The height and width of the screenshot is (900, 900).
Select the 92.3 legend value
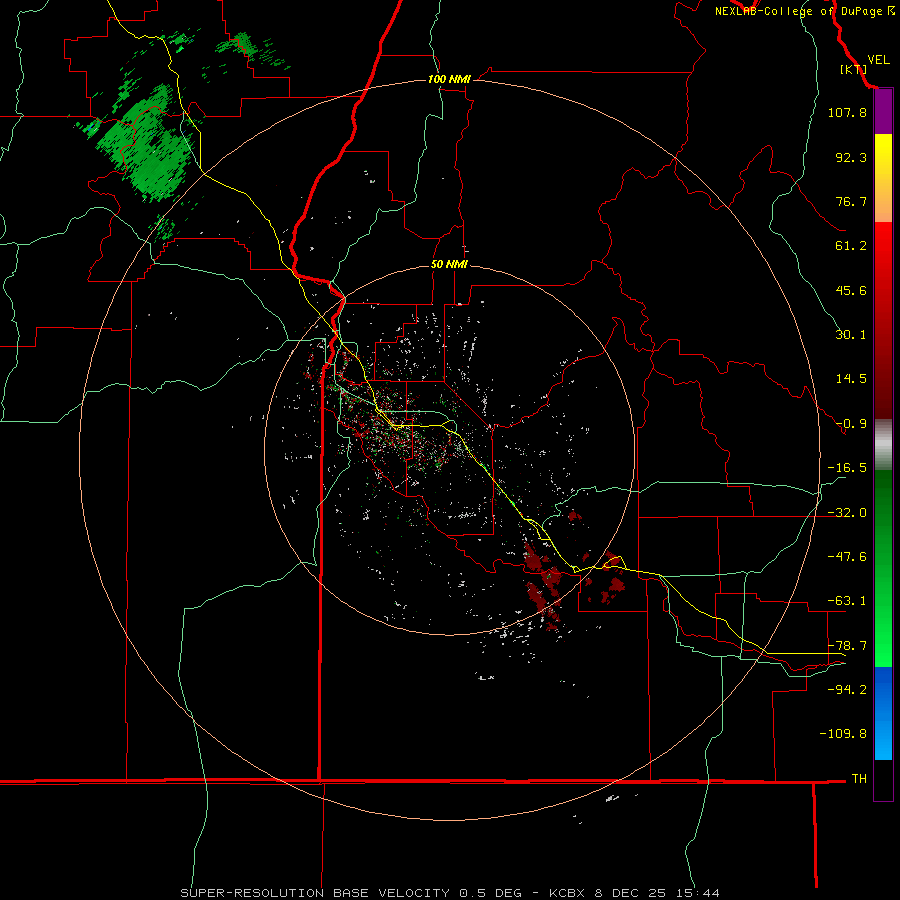coord(851,157)
